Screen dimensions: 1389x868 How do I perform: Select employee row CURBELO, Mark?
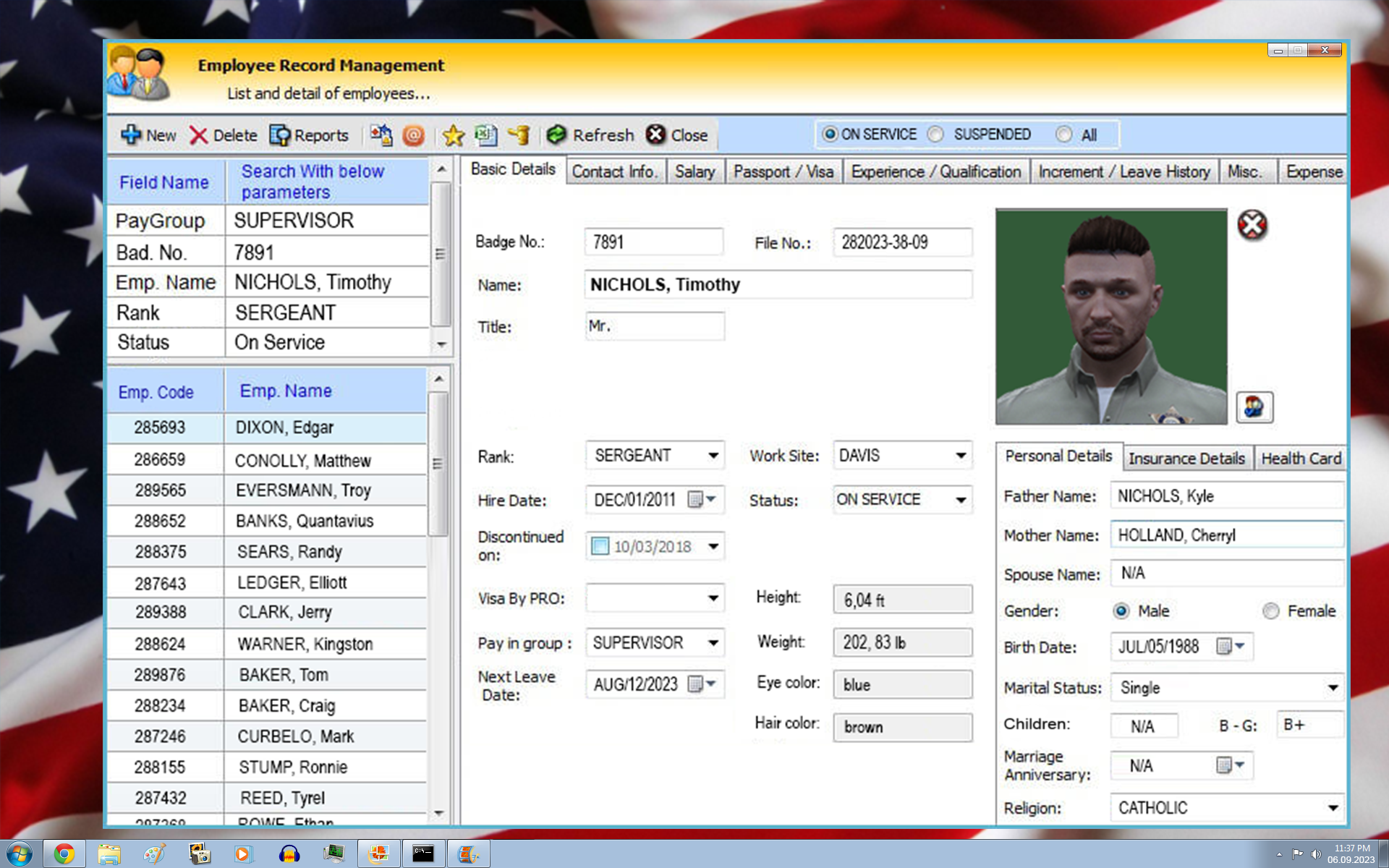pos(267,736)
